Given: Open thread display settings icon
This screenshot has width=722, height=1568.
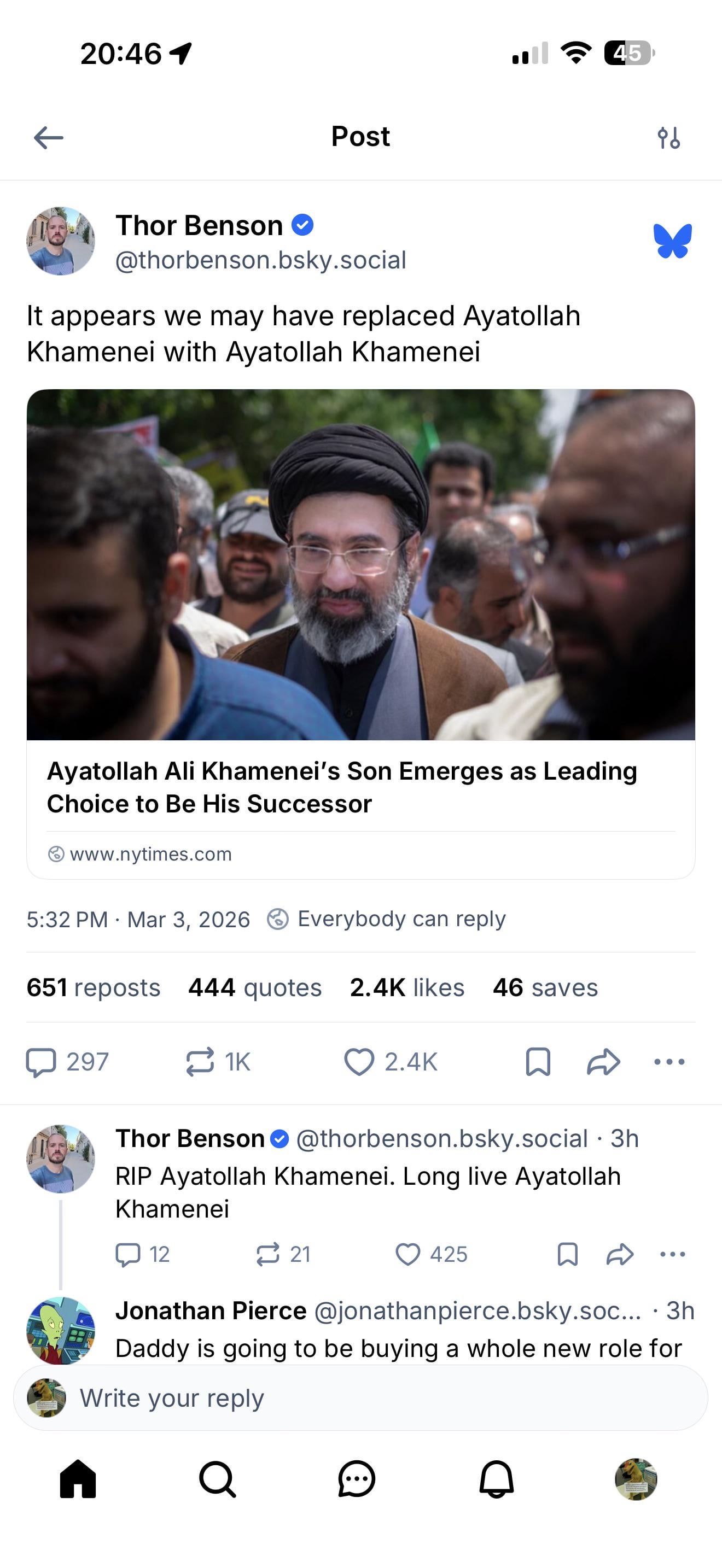Looking at the screenshot, I should pos(668,138).
